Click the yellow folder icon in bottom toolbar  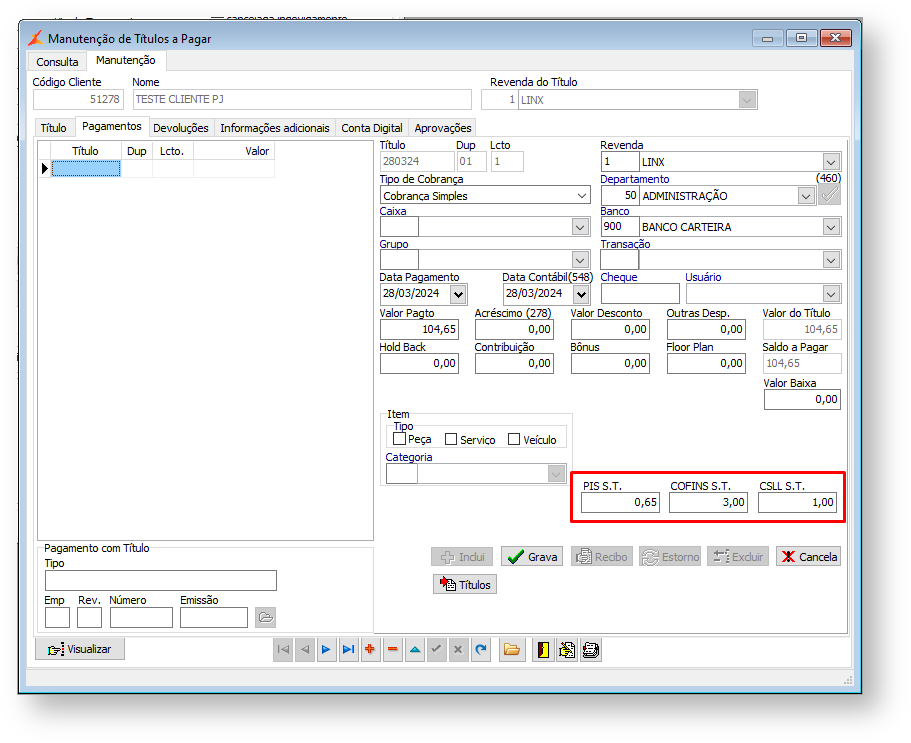tap(512, 650)
